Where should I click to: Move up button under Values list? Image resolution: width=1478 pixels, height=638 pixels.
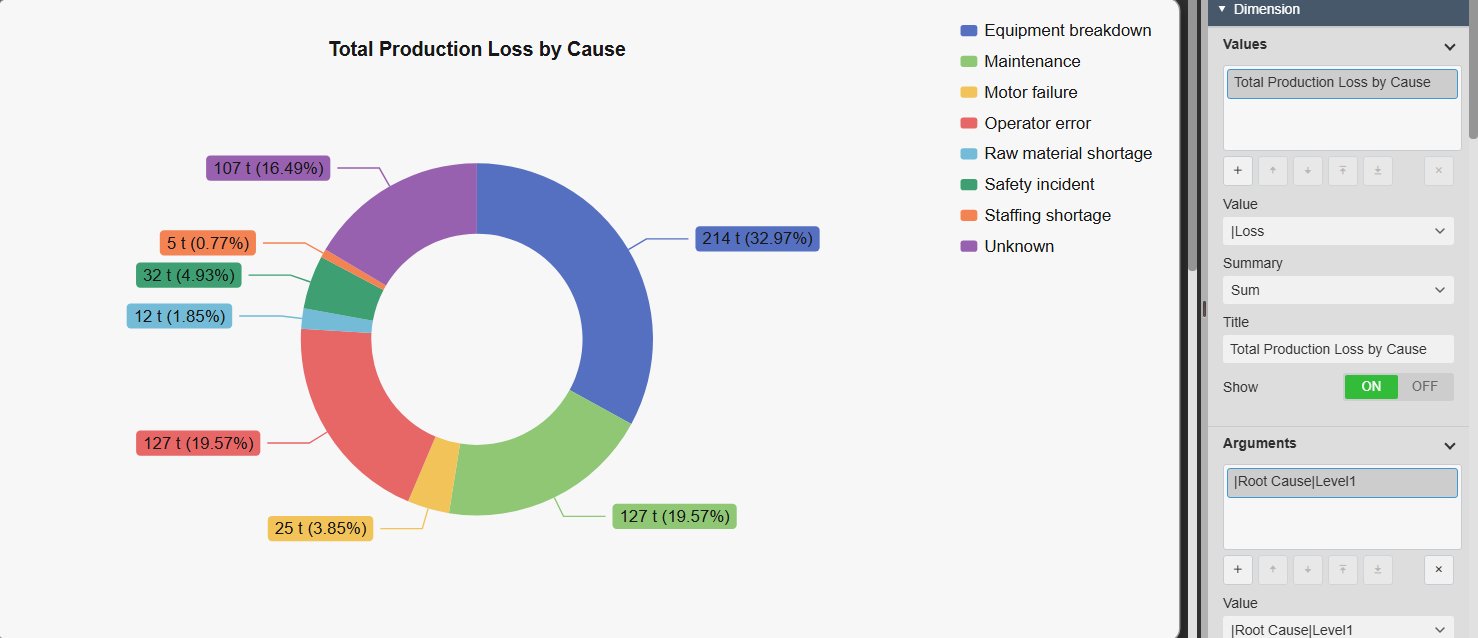tap(1272, 171)
